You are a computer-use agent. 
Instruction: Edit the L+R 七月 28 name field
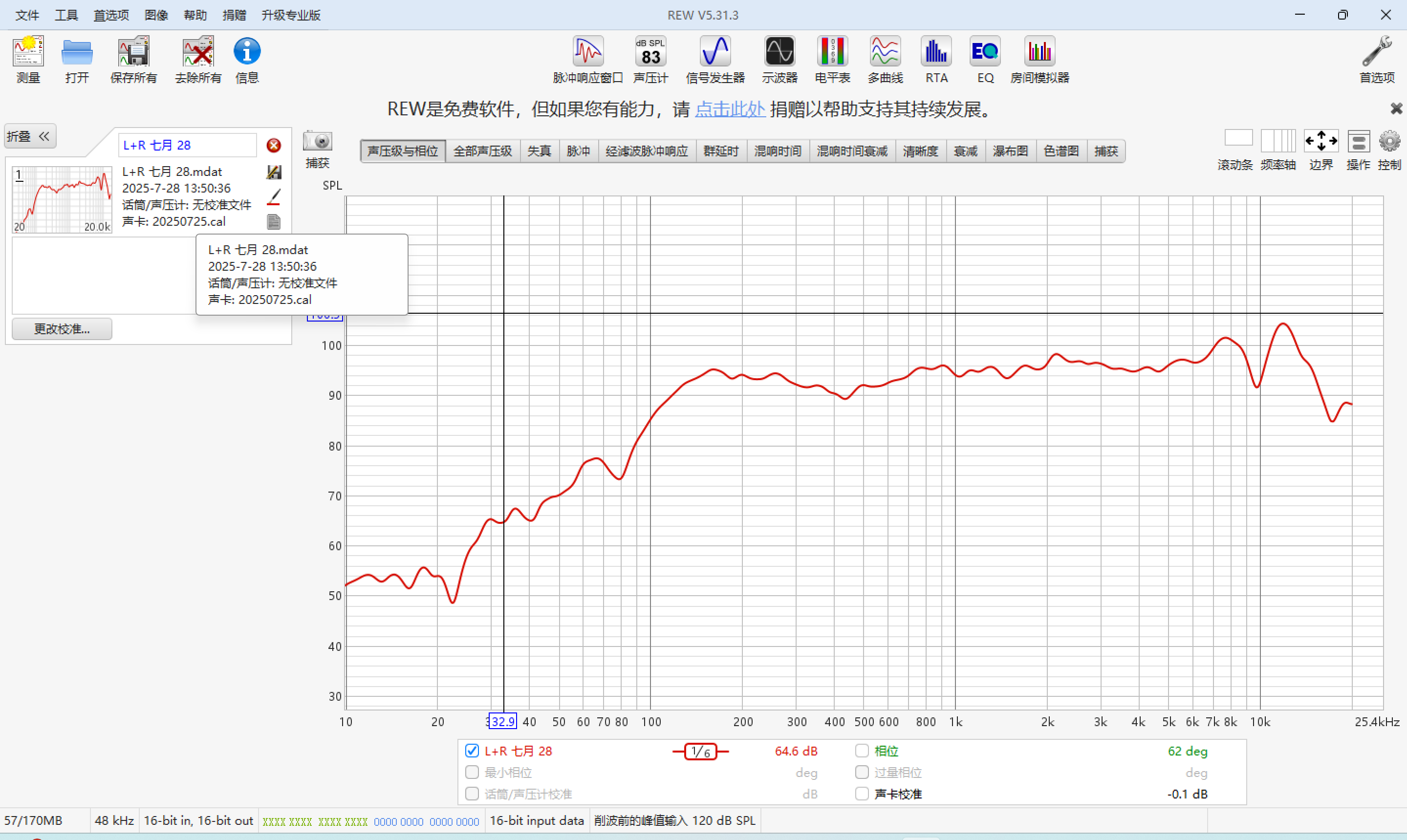pos(187,146)
